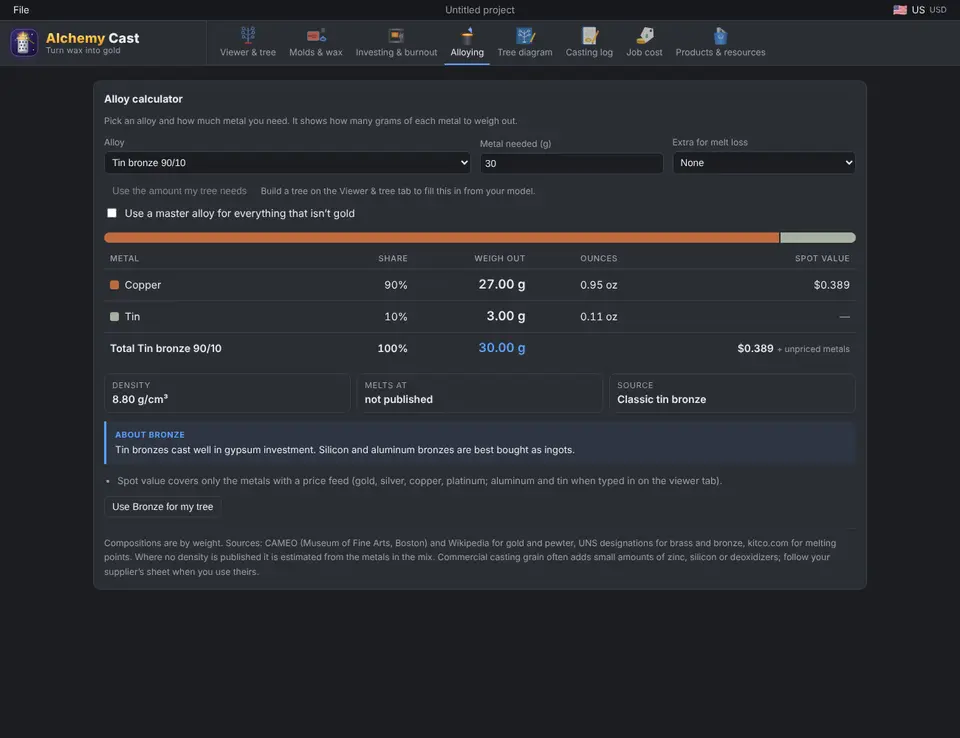The width and height of the screenshot is (960, 738).
Task: Switch to Molds & wax tab label
Action: (x=316, y=52)
